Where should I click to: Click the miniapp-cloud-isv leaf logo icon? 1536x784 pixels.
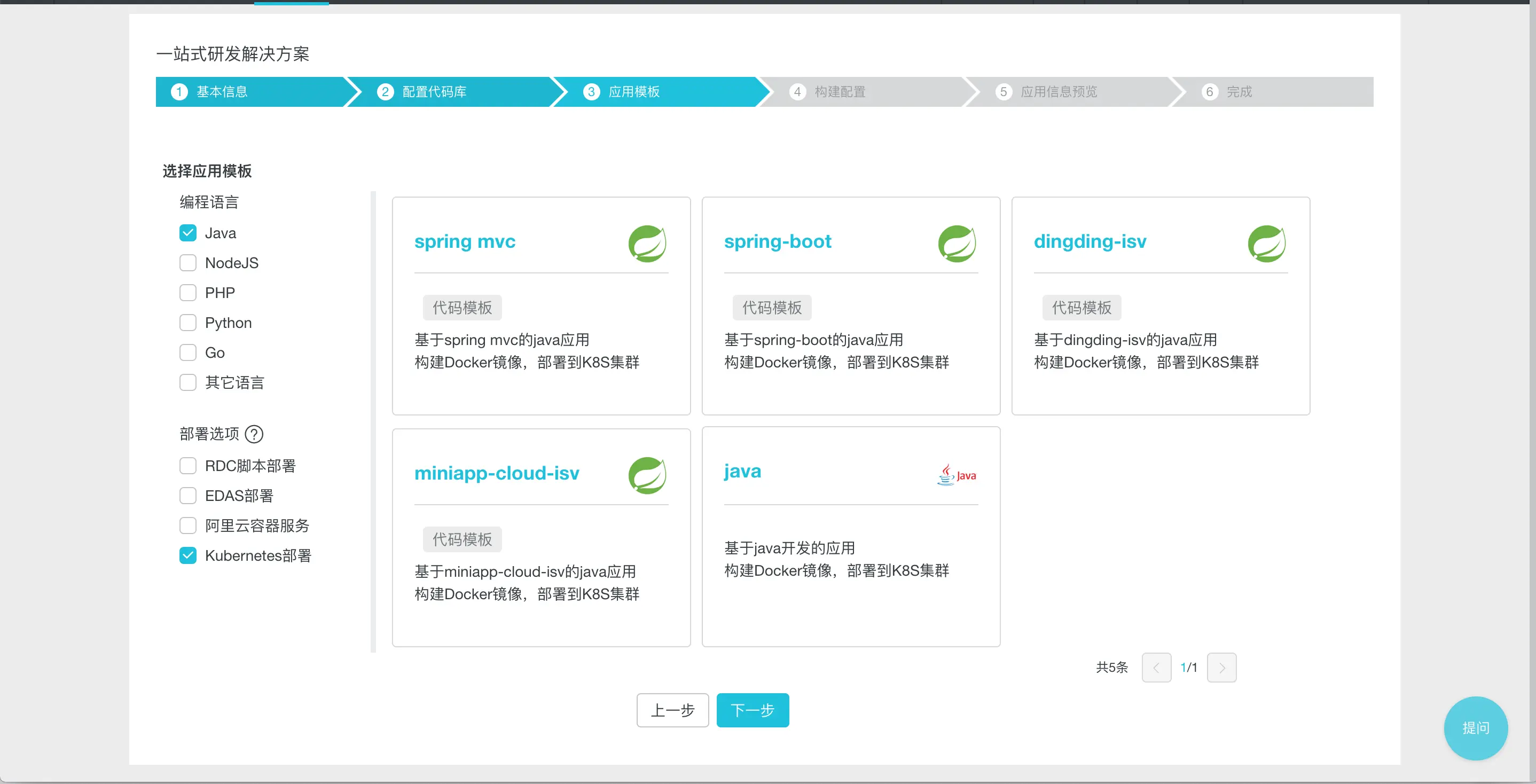(x=647, y=475)
